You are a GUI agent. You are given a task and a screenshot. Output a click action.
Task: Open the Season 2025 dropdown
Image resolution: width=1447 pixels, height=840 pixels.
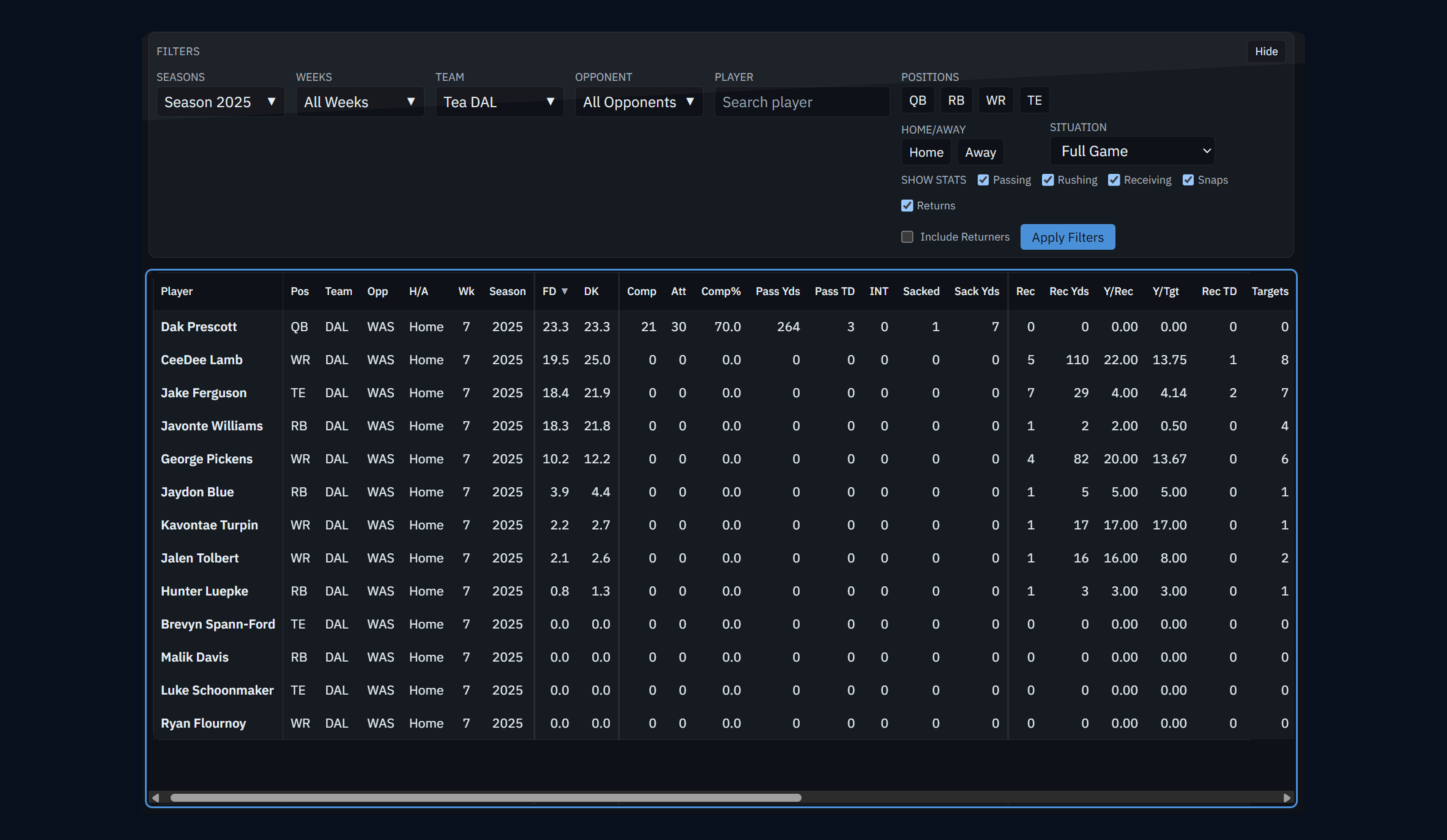coord(220,102)
